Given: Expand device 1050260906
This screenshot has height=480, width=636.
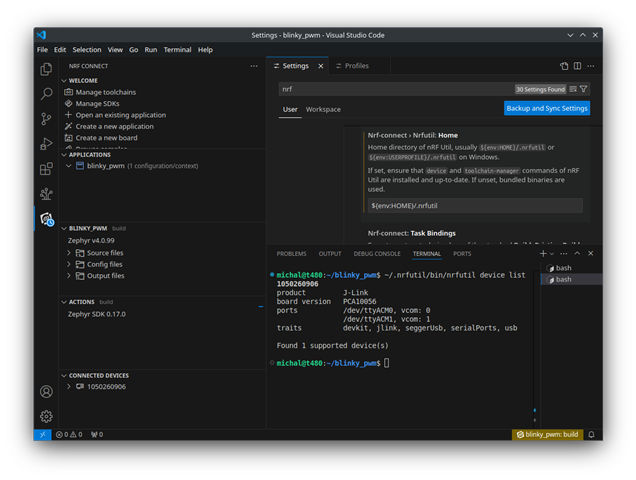Looking at the screenshot, I should [69, 387].
